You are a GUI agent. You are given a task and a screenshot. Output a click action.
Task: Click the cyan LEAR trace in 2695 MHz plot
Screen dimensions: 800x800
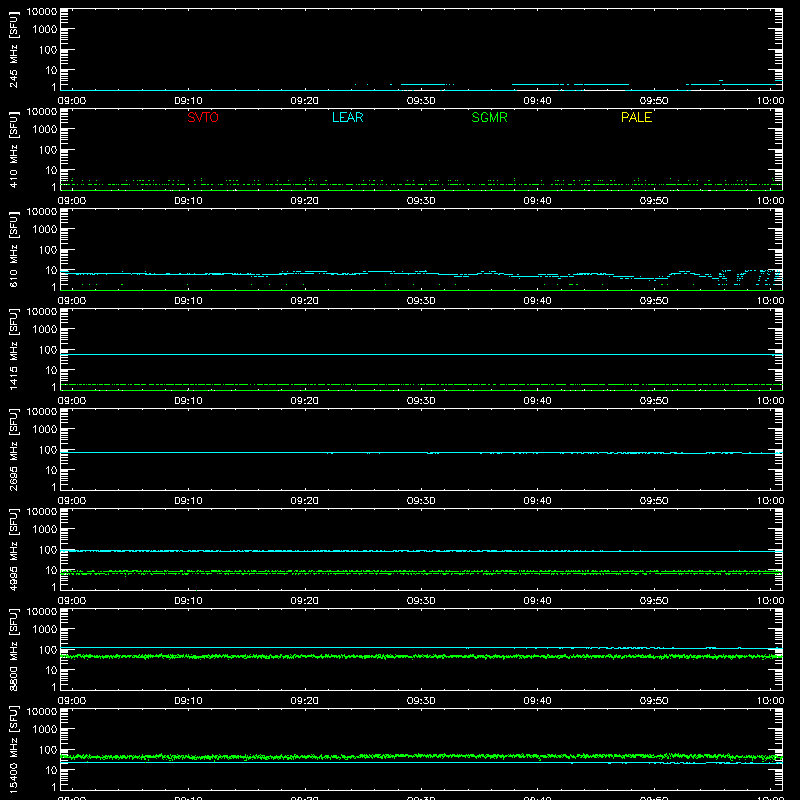click(x=421, y=453)
